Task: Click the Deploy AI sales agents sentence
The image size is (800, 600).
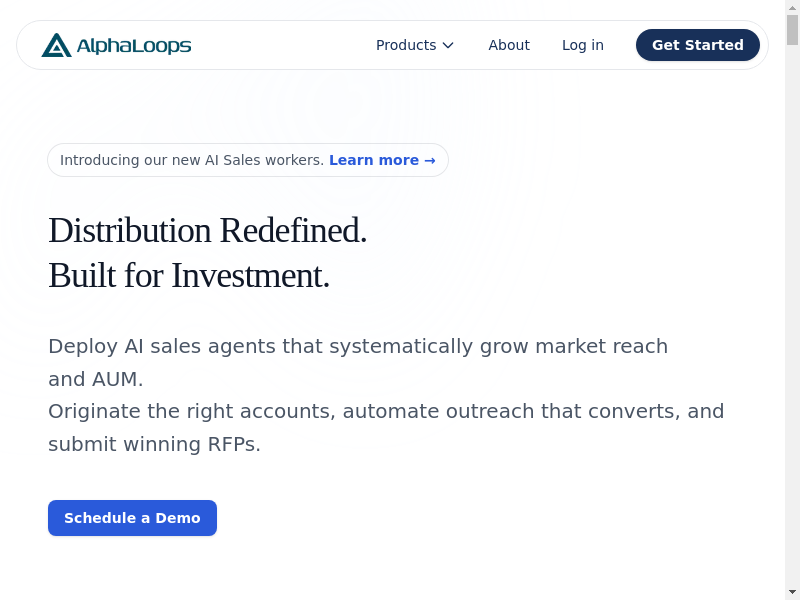Action: pyautogui.click(x=358, y=347)
